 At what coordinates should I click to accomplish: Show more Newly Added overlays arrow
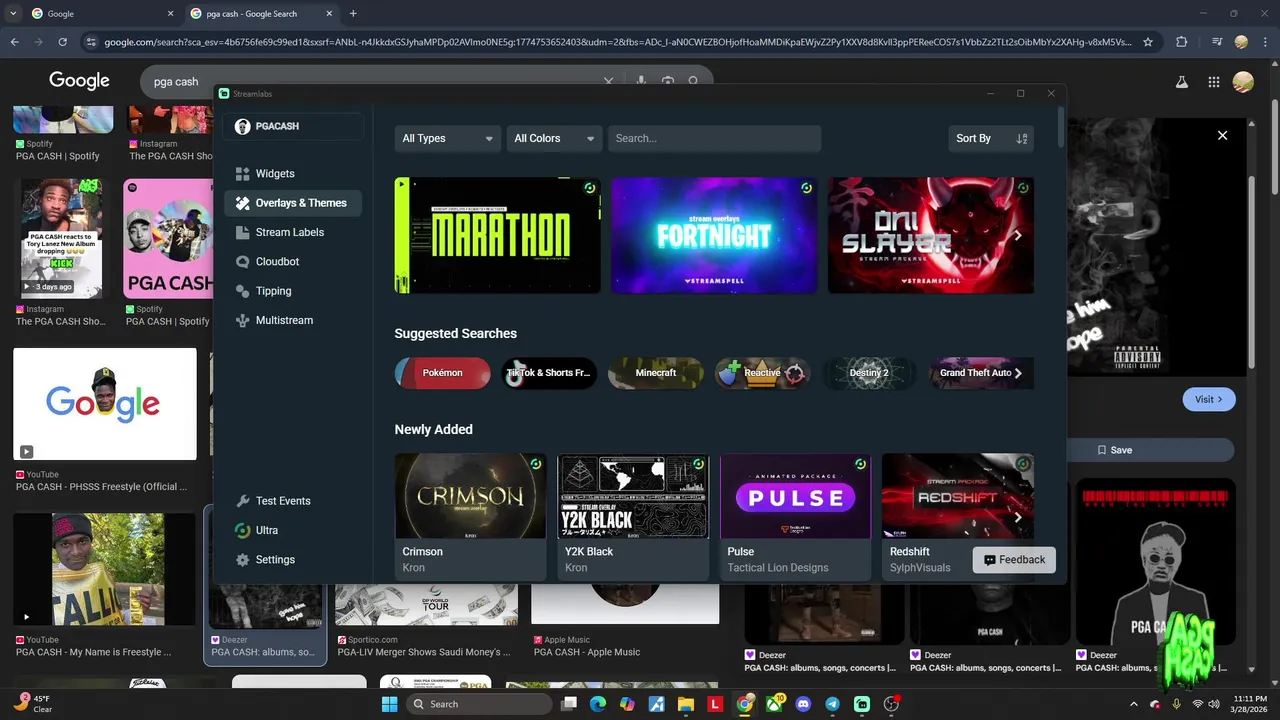point(1018,517)
